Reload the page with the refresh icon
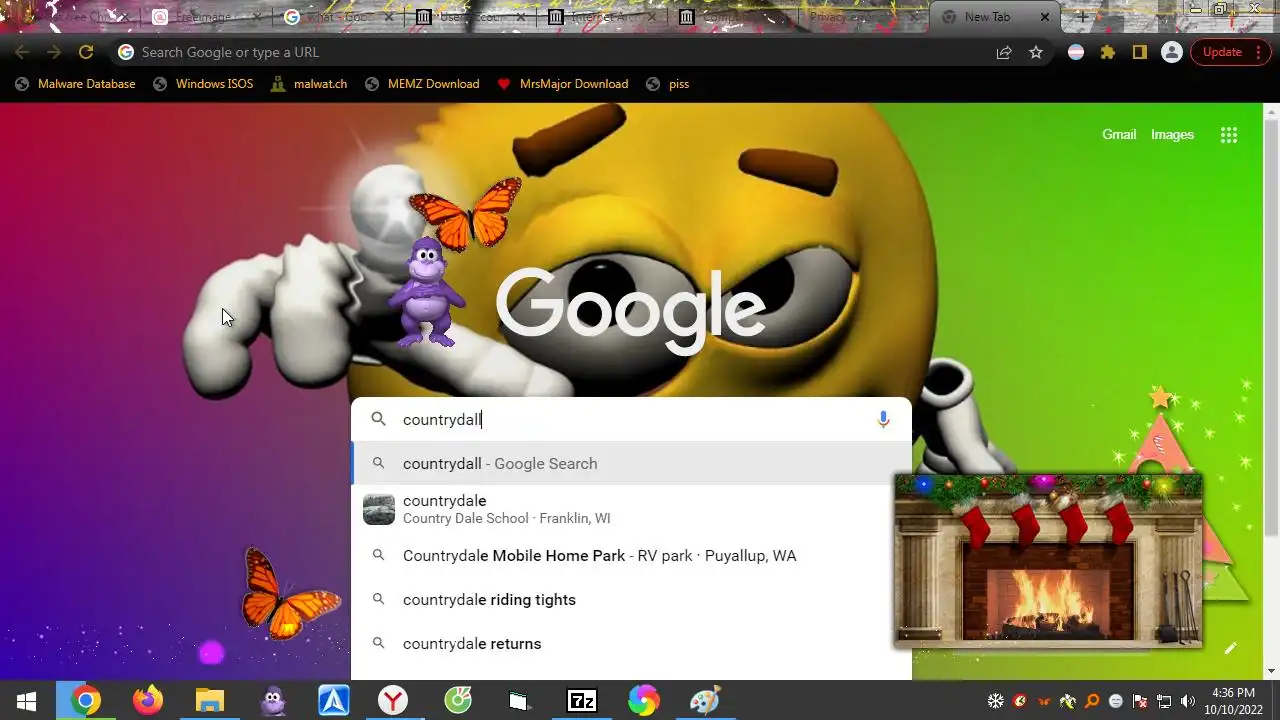 [86, 52]
